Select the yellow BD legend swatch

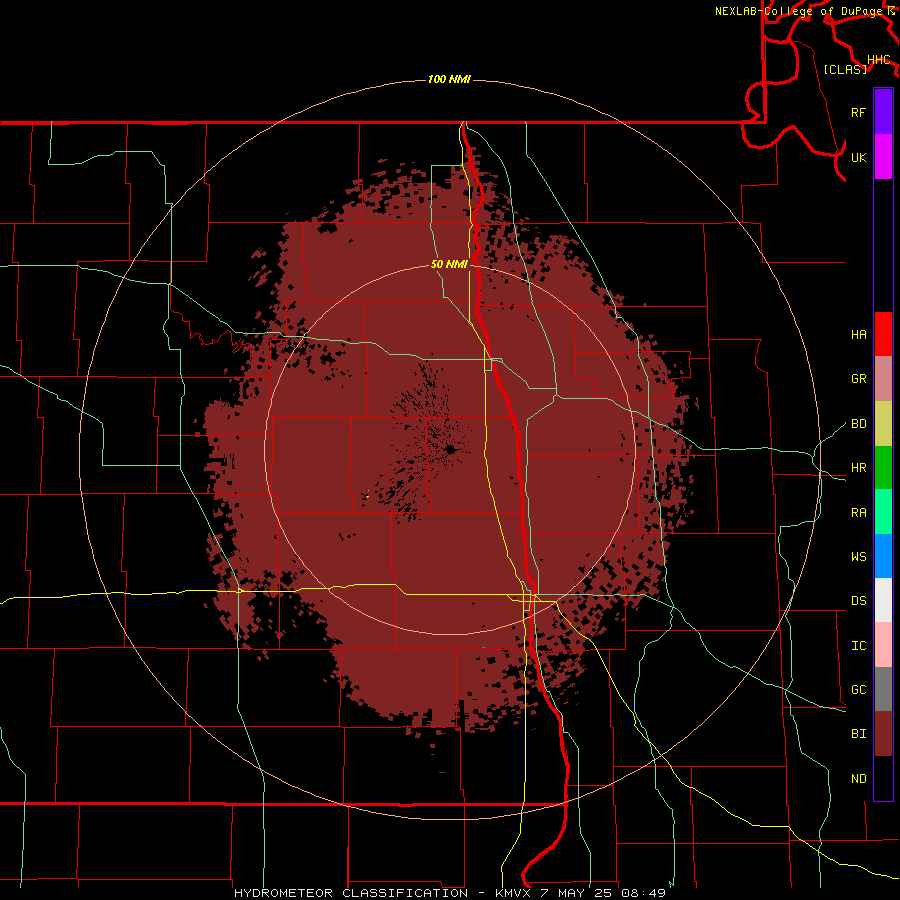click(883, 424)
